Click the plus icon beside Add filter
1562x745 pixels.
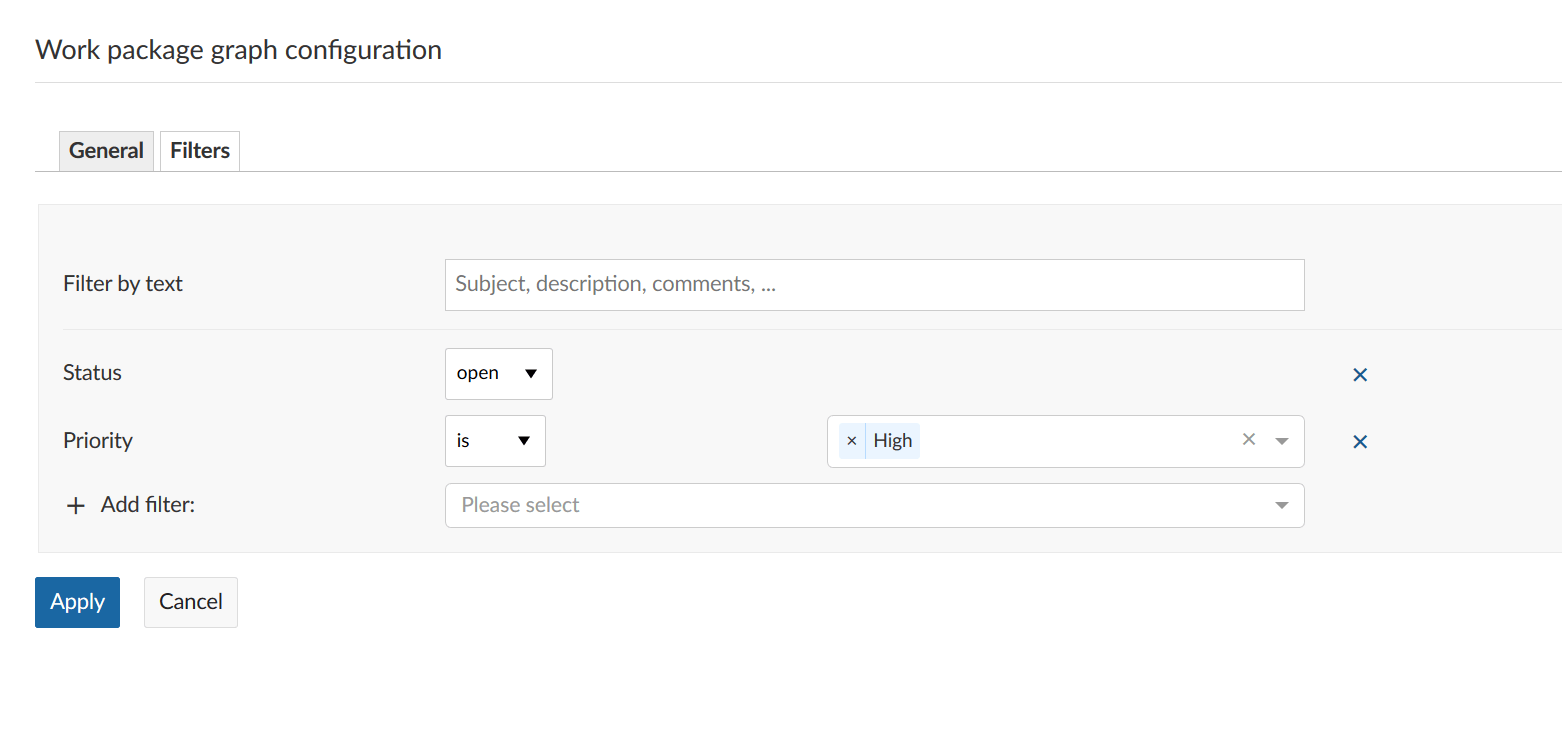76,506
